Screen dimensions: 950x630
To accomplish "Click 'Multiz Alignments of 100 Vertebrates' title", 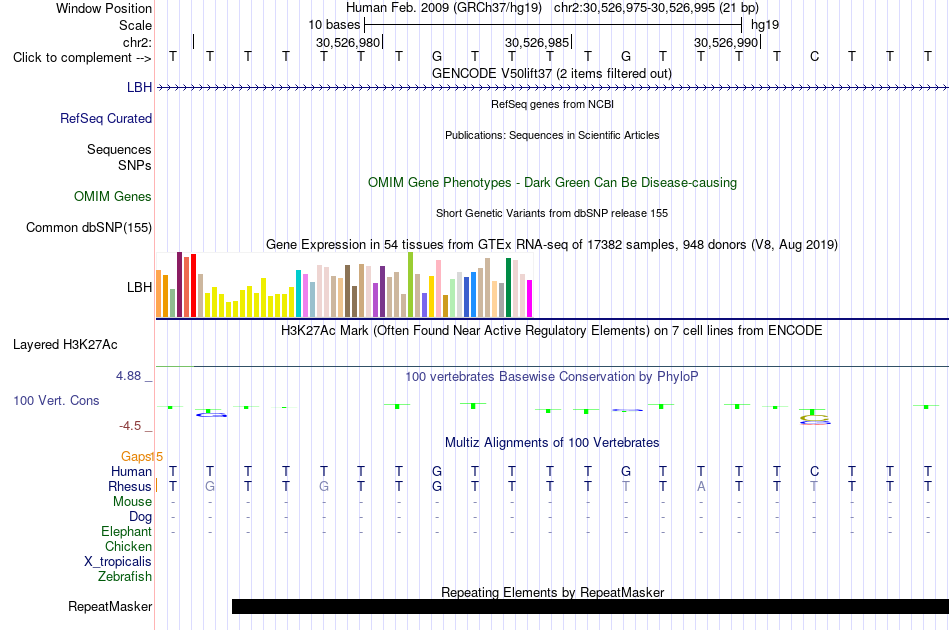I will 552,443.
